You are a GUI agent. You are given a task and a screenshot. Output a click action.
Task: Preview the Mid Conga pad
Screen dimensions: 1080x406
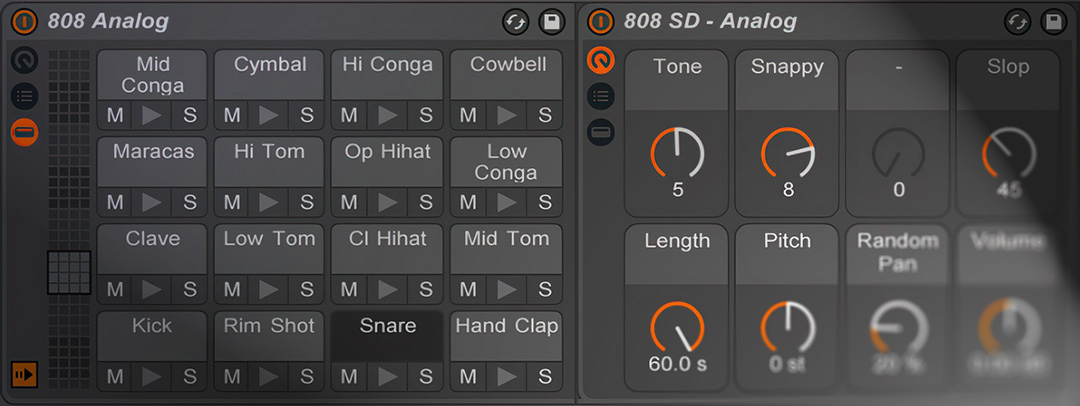pyautogui.click(x=152, y=115)
